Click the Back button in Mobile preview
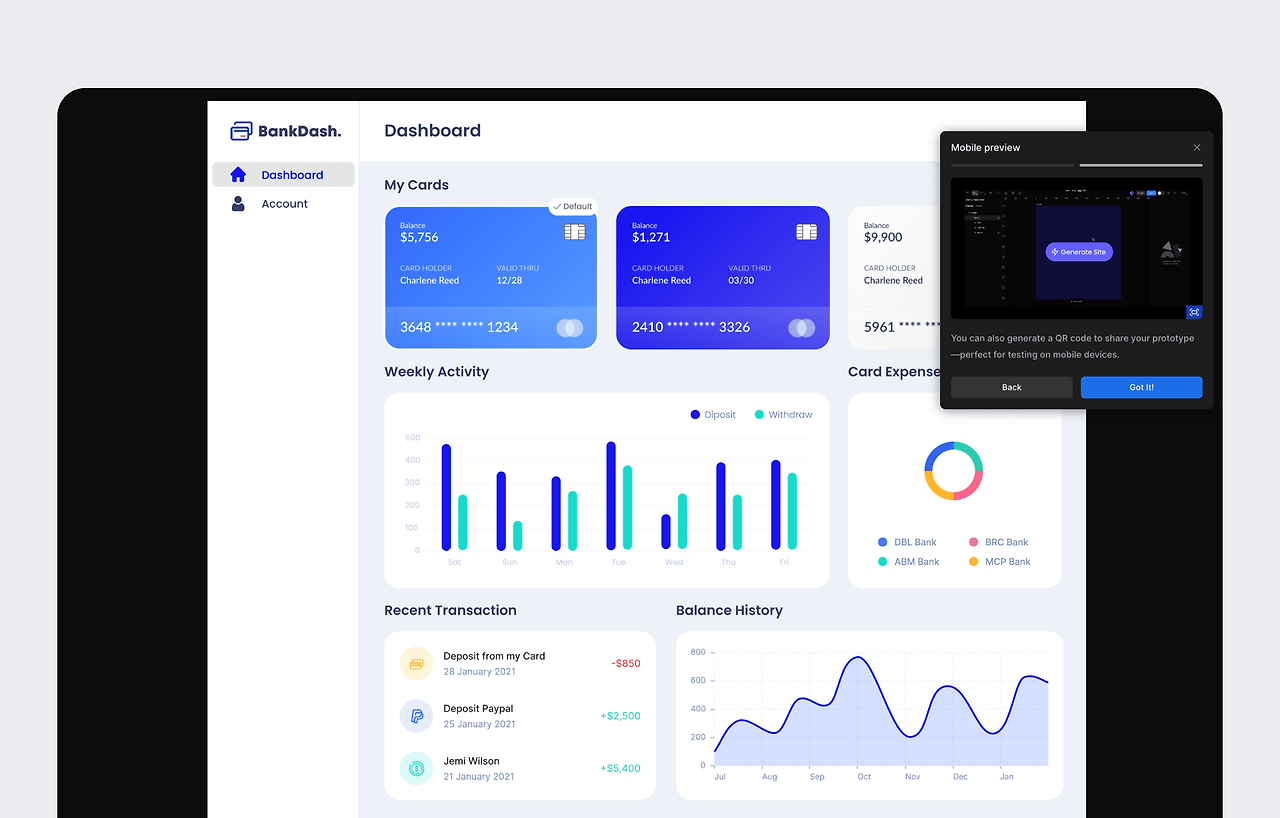The height and width of the screenshot is (818, 1280). pyautogui.click(x=1011, y=387)
